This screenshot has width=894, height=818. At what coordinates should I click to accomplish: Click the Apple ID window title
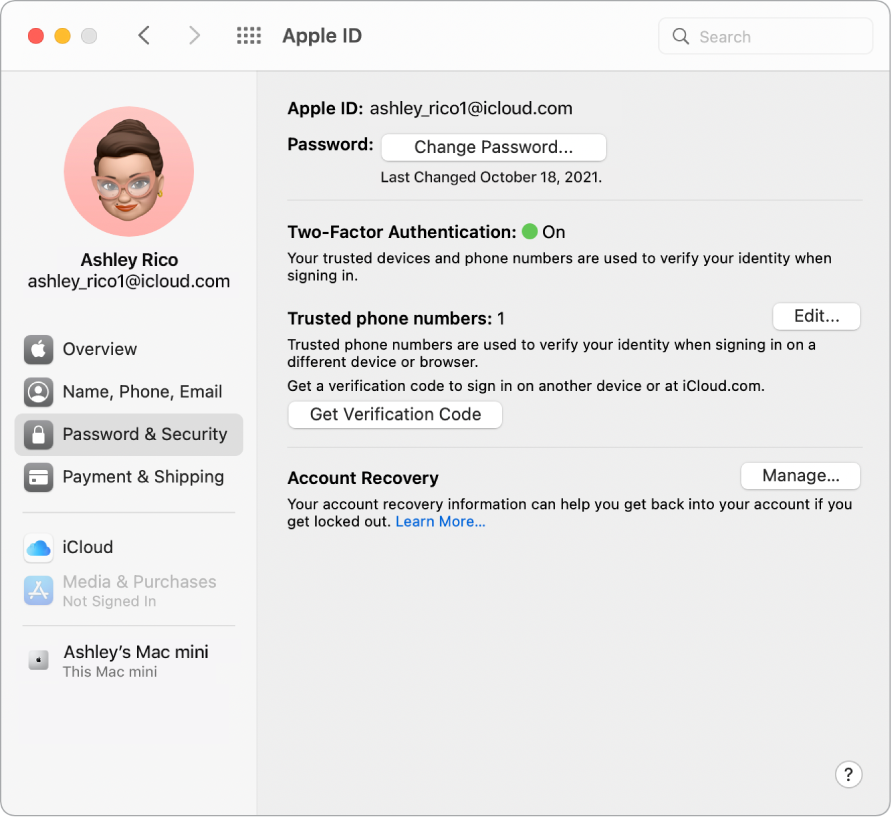(x=322, y=35)
